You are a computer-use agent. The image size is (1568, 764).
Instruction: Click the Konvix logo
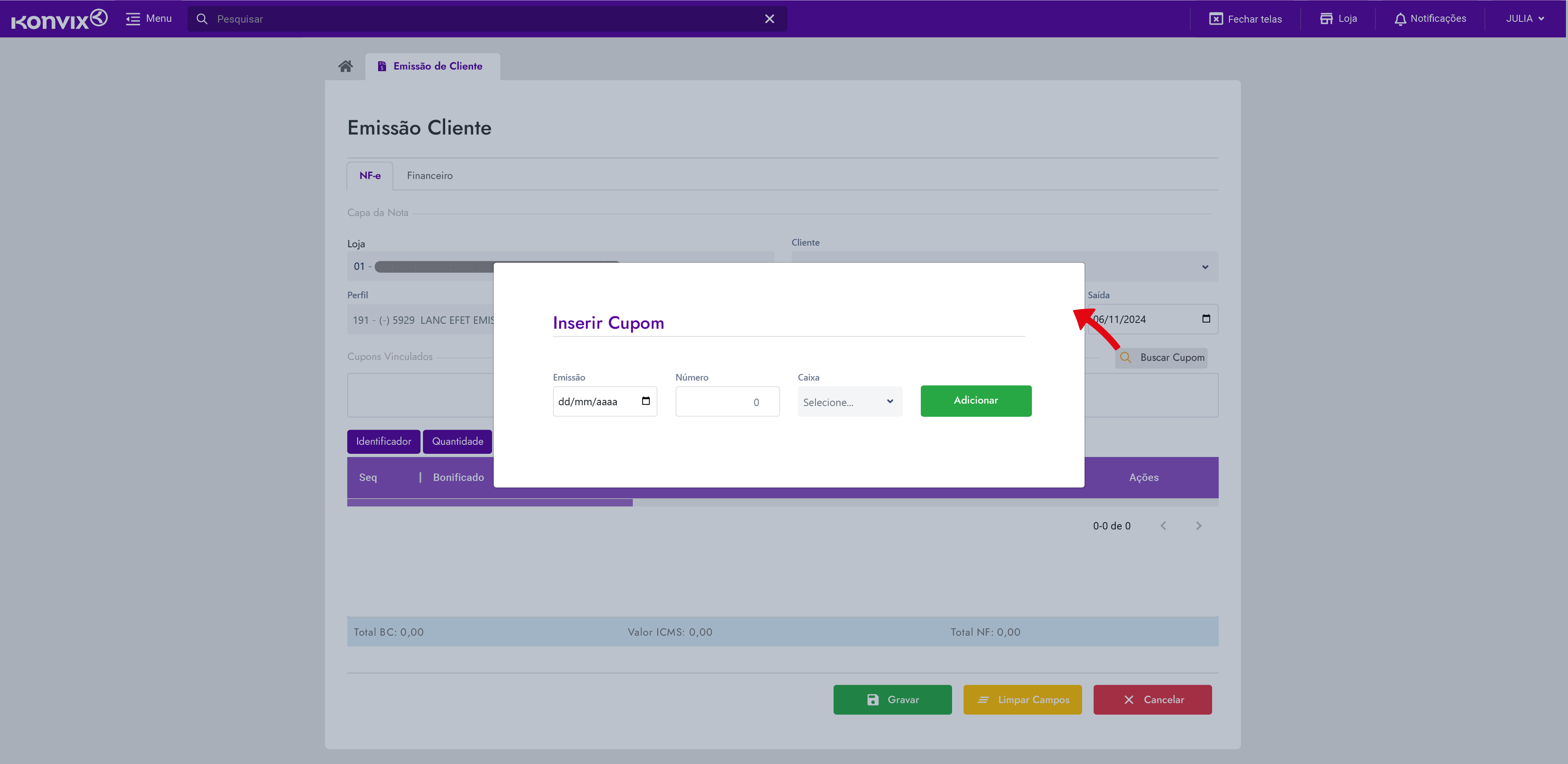(x=59, y=19)
